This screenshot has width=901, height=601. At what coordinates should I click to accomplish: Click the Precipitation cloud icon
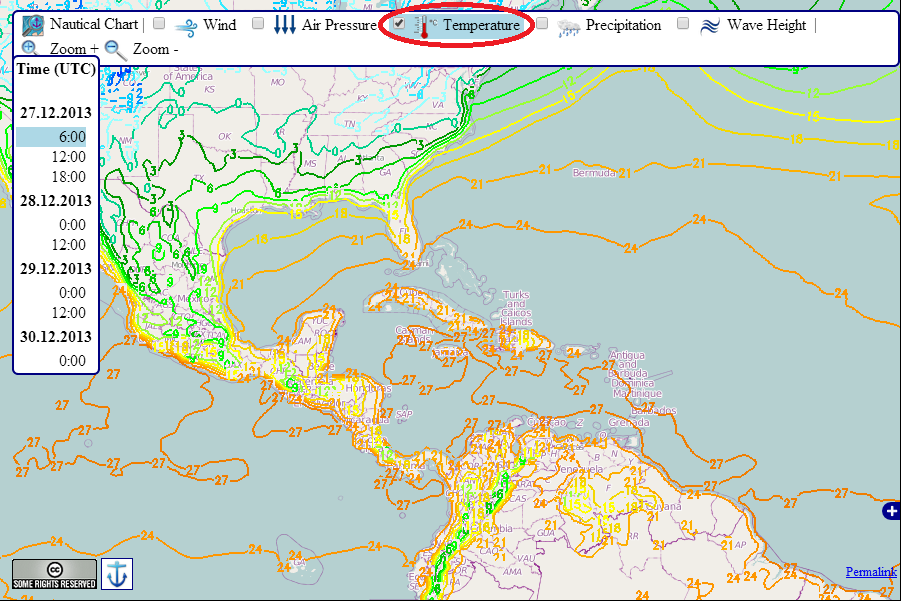coord(566,25)
